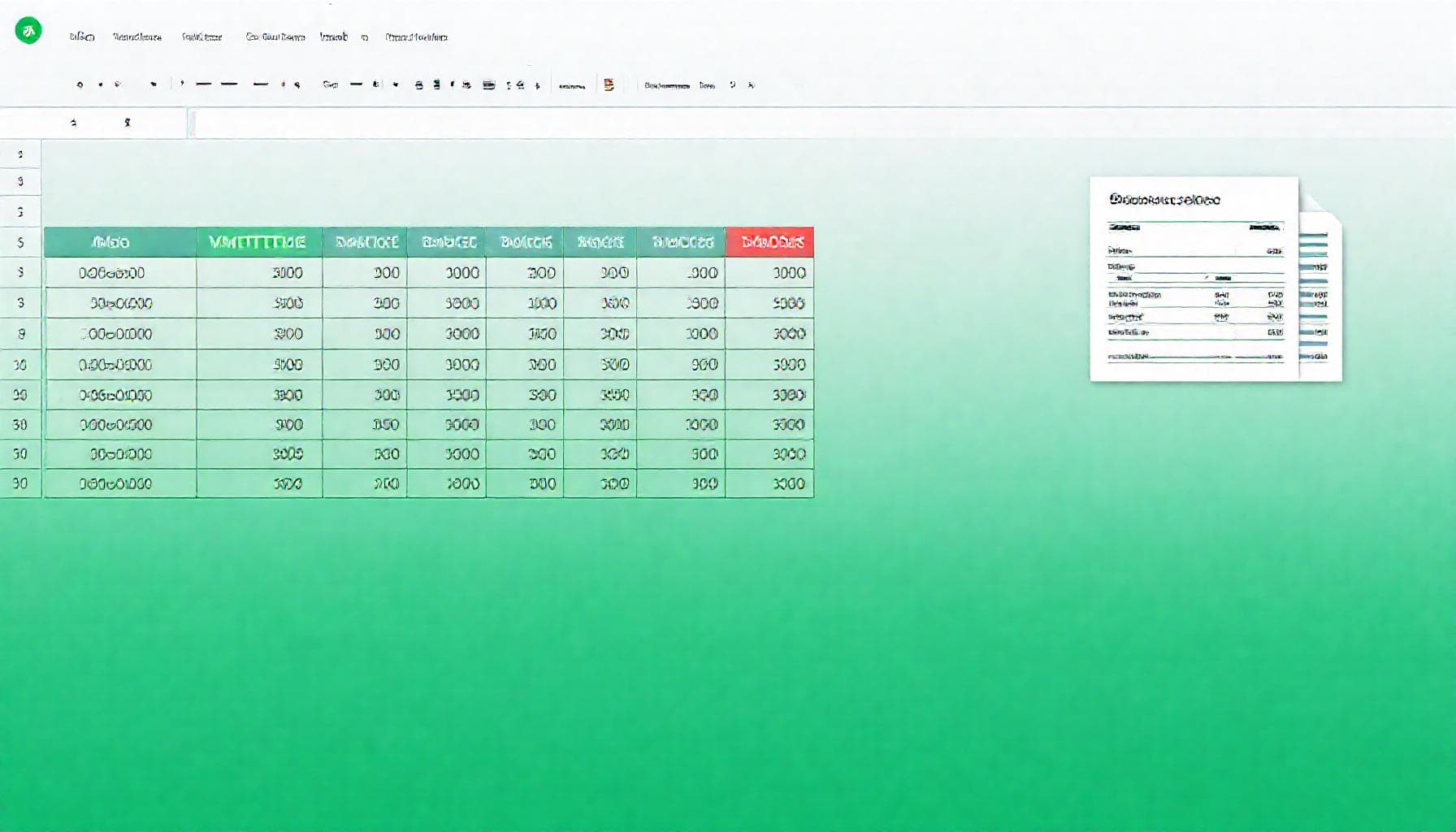The width and height of the screenshot is (1456, 832).
Task: Click the green circular app logo
Action: point(28,31)
